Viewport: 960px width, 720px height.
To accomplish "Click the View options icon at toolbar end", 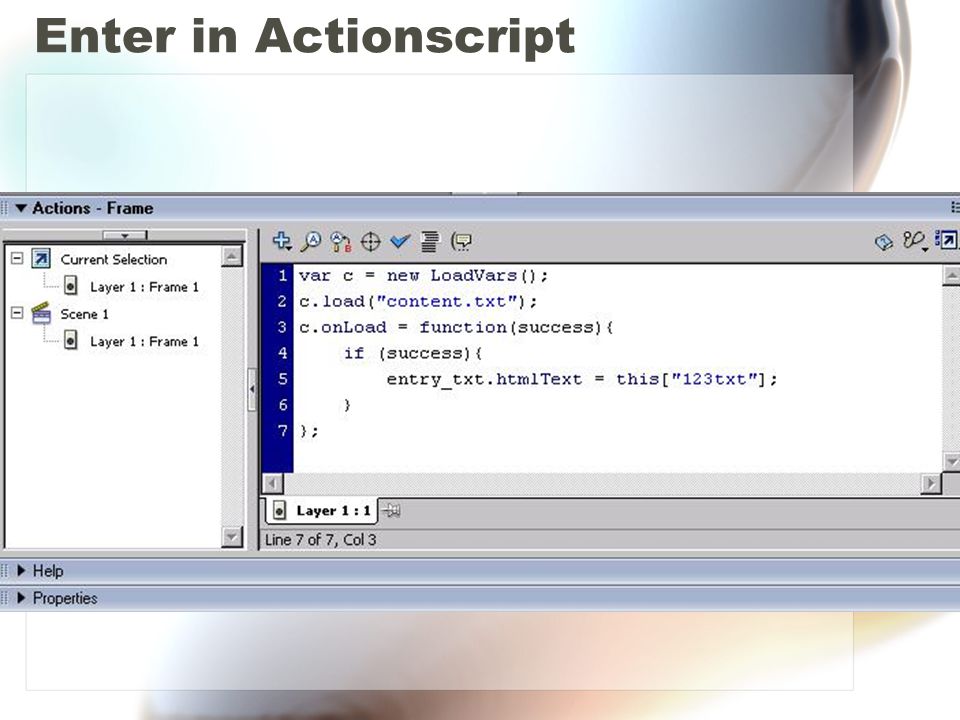I will coord(945,240).
